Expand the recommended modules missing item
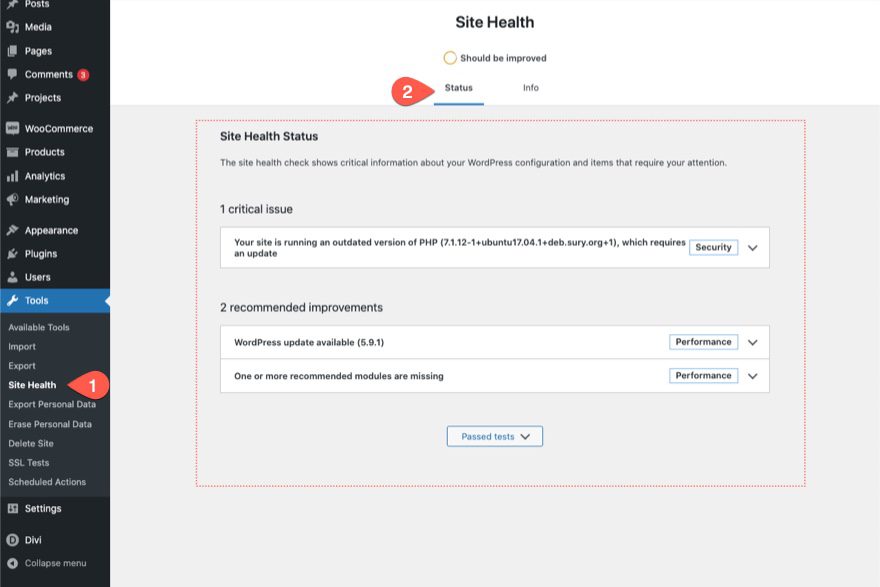This screenshot has width=880, height=587. (753, 375)
